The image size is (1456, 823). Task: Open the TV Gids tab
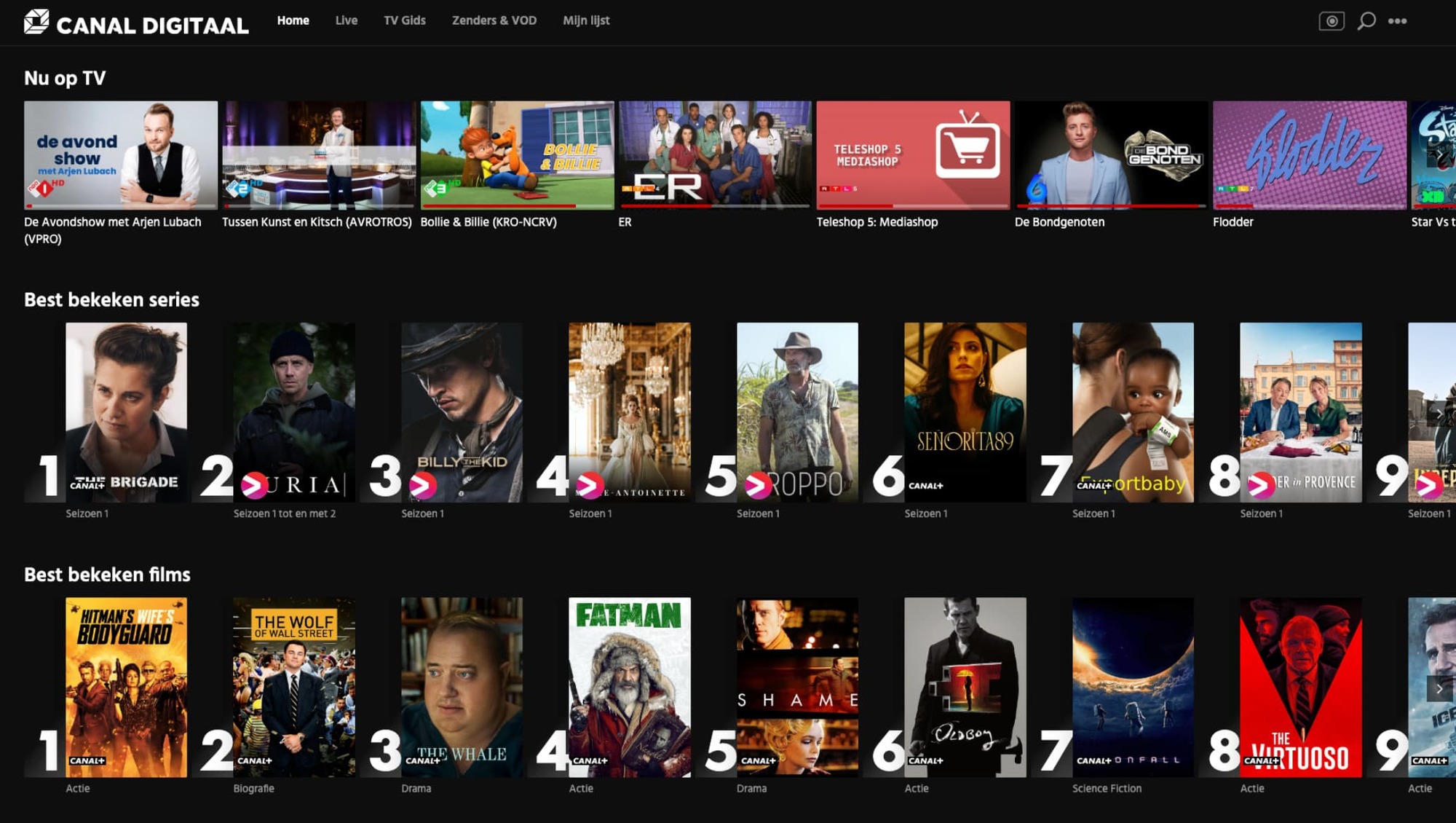(x=405, y=20)
